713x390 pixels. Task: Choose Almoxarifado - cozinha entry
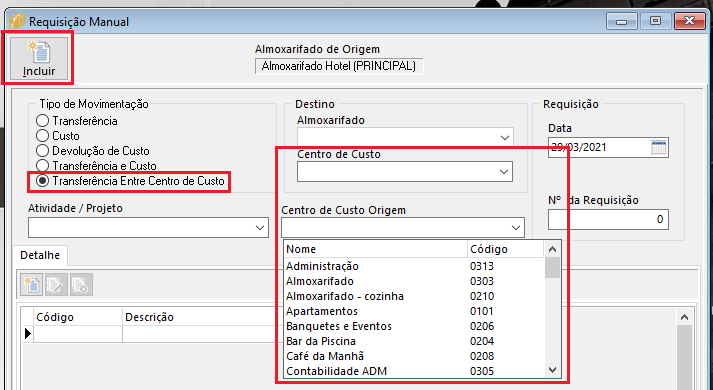[414, 296]
